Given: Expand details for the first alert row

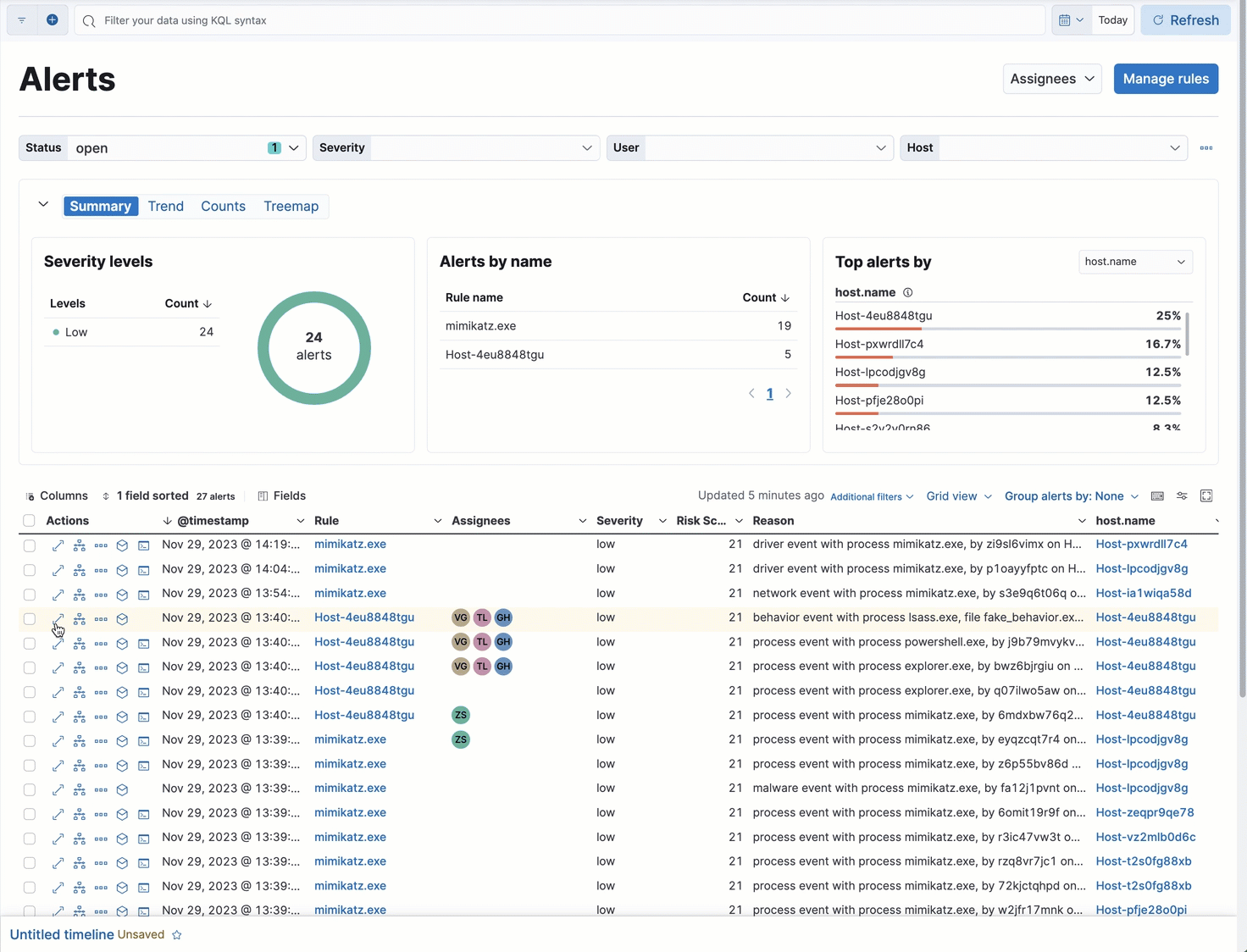Looking at the screenshot, I should [58, 545].
